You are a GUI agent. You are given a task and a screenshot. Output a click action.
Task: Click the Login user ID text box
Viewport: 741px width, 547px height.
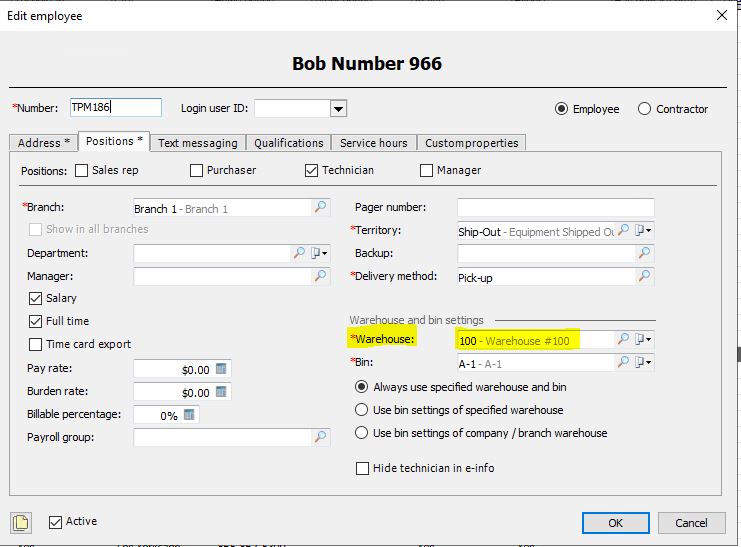pyautogui.click(x=292, y=109)
